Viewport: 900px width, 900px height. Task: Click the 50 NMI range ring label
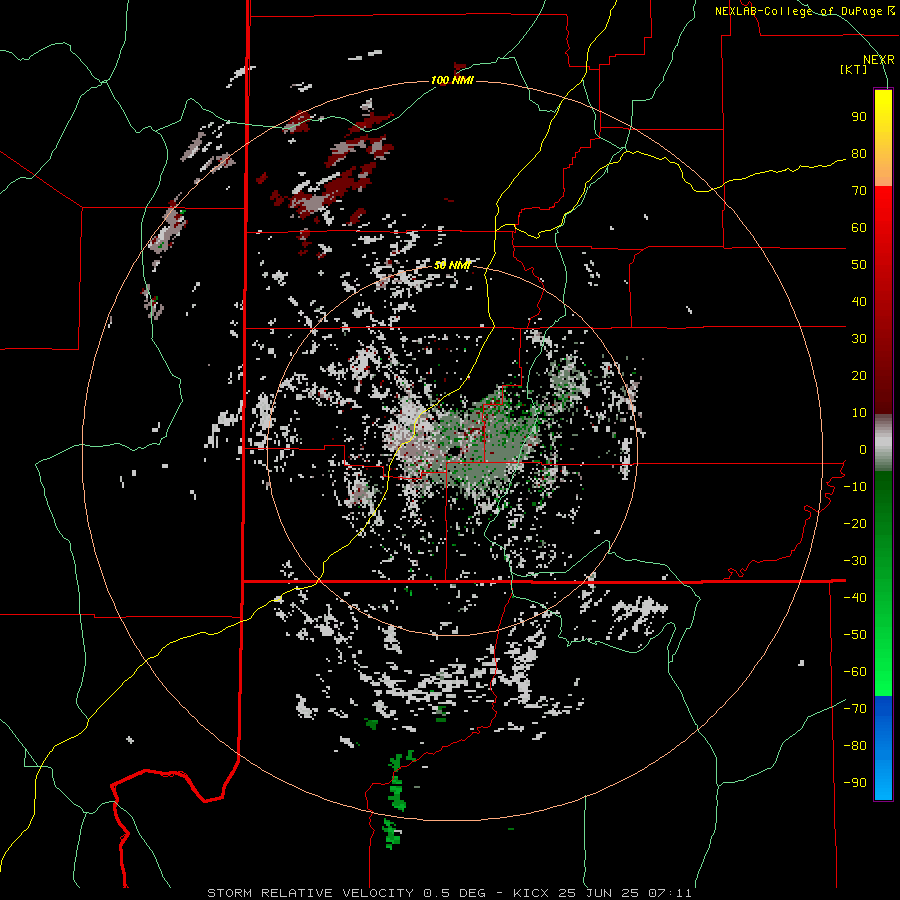[452, 265]
